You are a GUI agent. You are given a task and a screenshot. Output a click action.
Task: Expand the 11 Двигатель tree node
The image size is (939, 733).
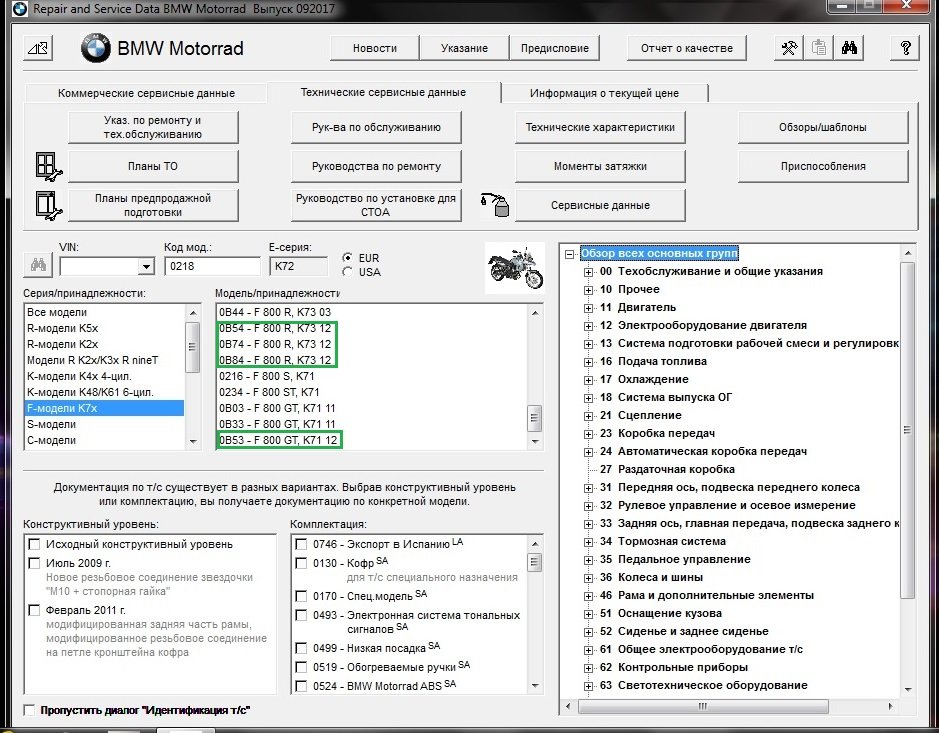(589, 307)
